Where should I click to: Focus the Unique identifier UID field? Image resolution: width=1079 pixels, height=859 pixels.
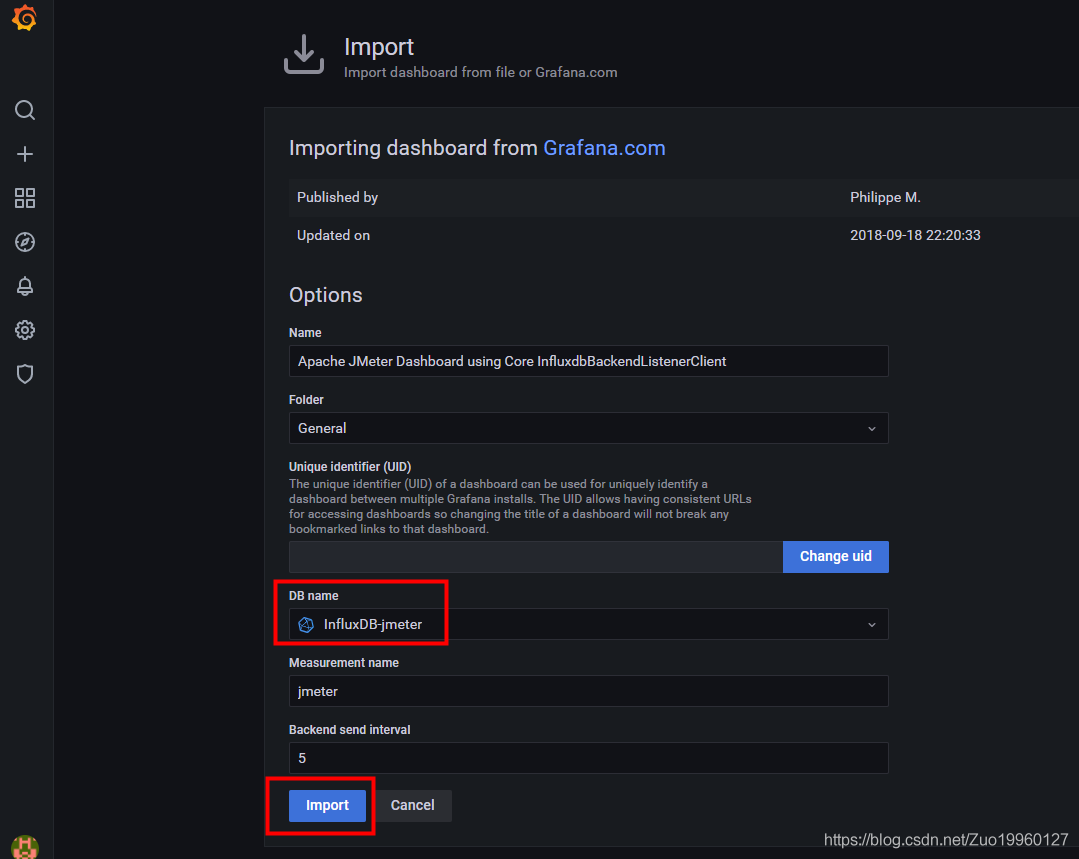click(x=535, y=557)
